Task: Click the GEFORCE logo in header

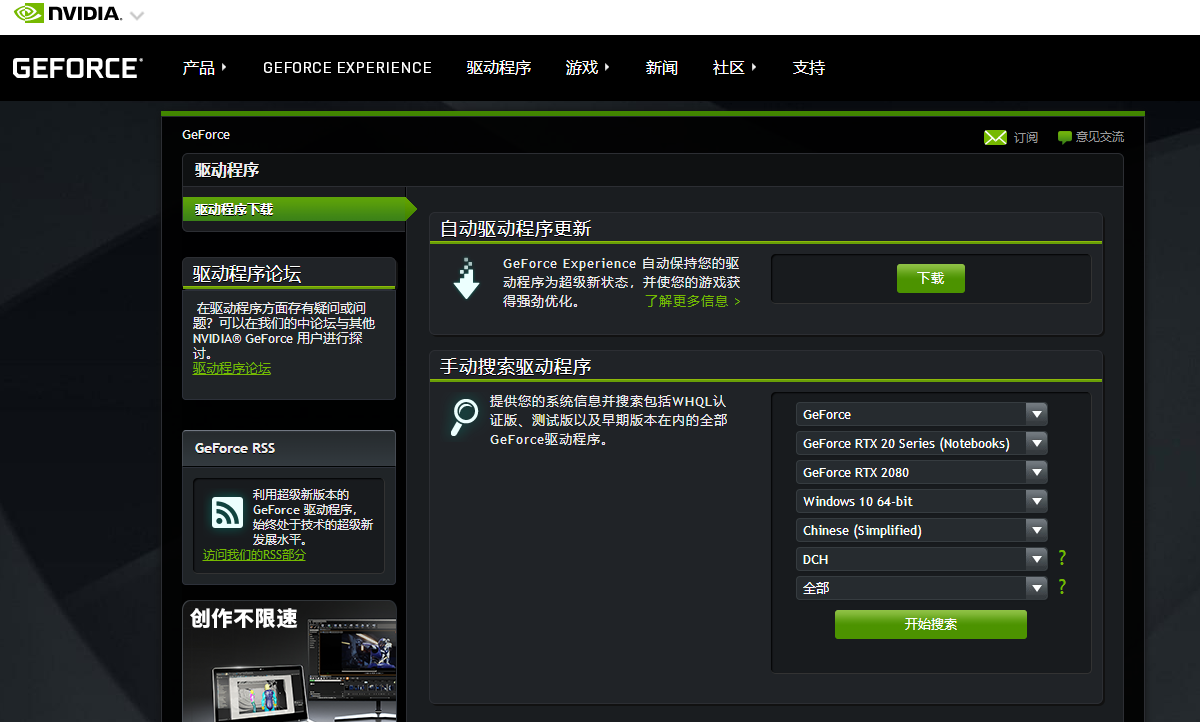Action: tap(77, 68)
